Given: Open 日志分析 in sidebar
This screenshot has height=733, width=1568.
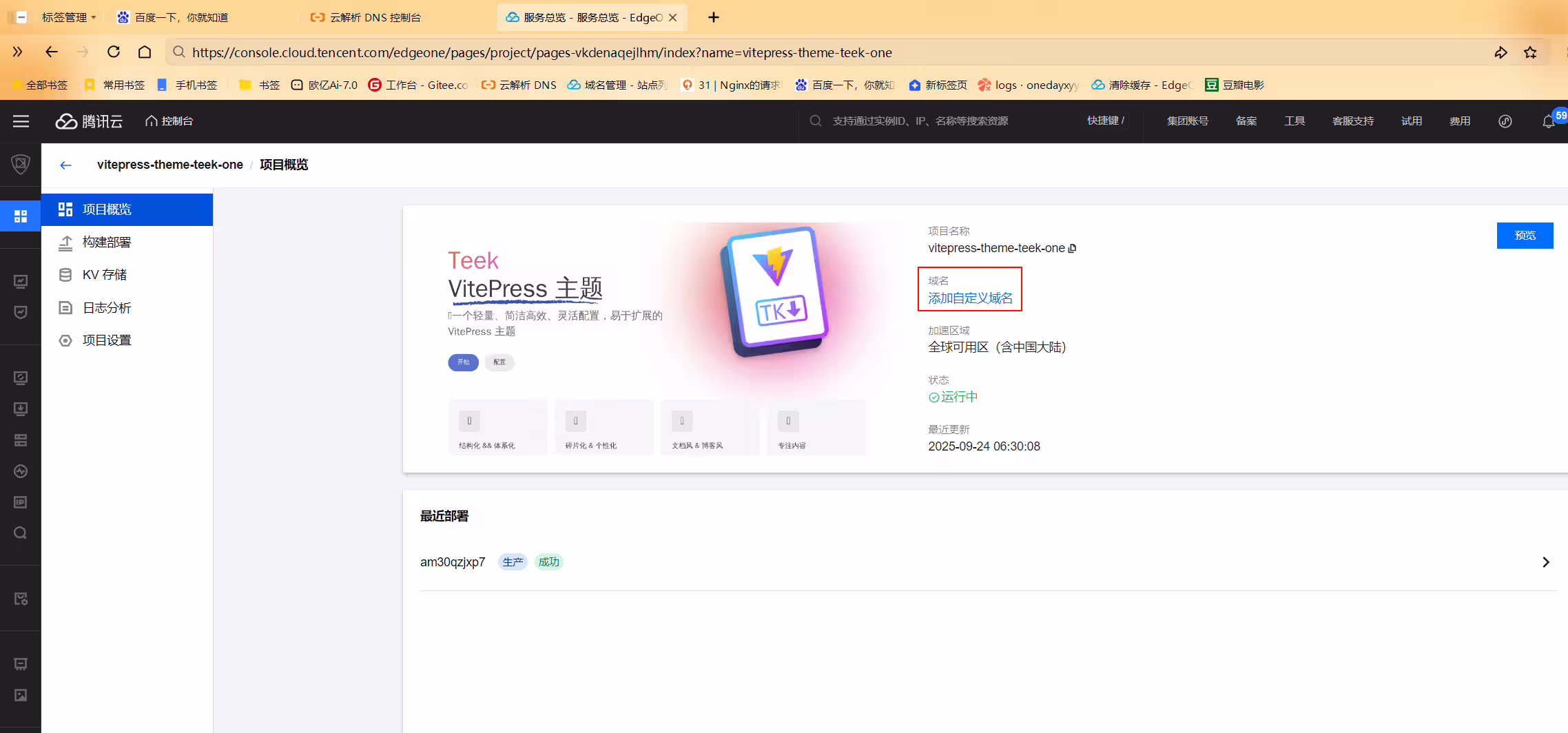Looking at the screenshot, I should click(x=127, y=308).
